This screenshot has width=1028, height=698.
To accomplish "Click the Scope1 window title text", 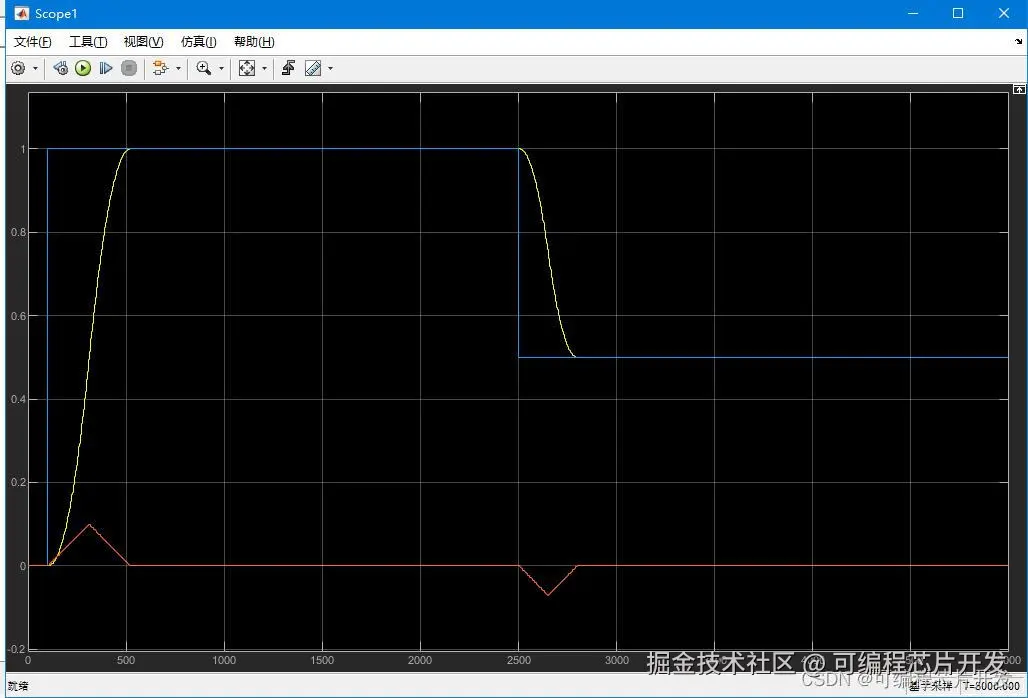I will coord(56,14).
